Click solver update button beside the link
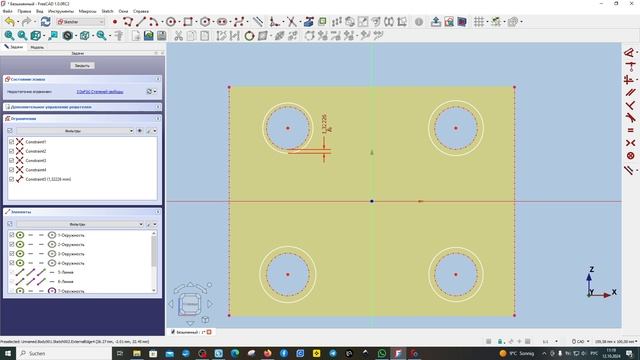Viewport: 640px width, 360px height. click(x=149, y=91)
